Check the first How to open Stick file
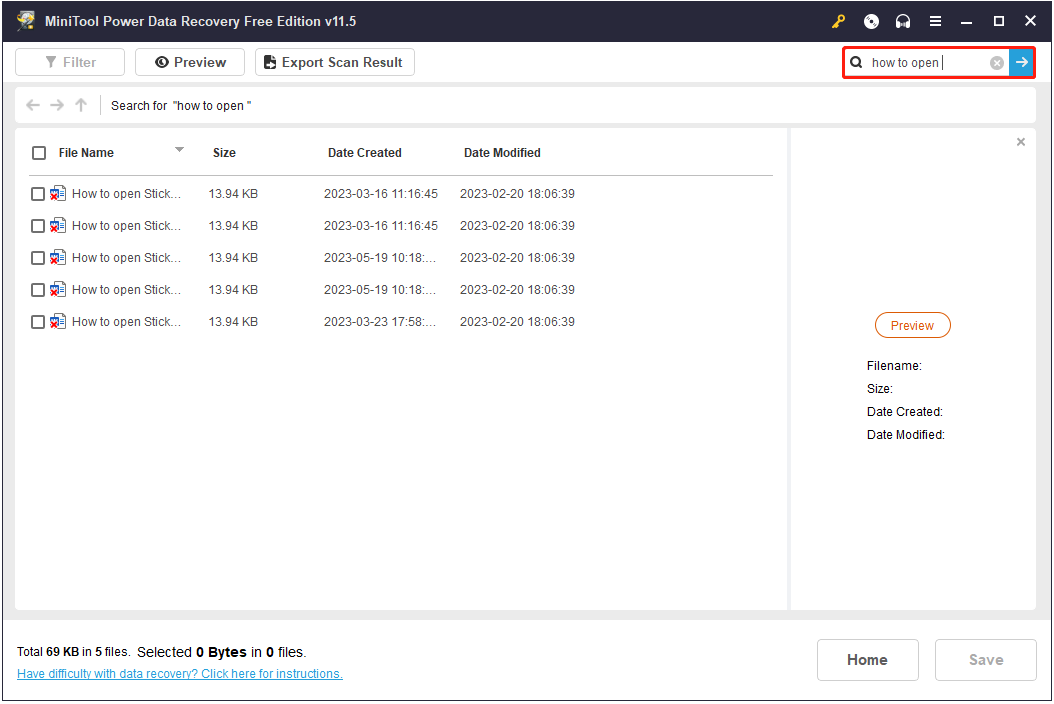Viewport: 1054px width, 704px height. click(x=38, y=194)
